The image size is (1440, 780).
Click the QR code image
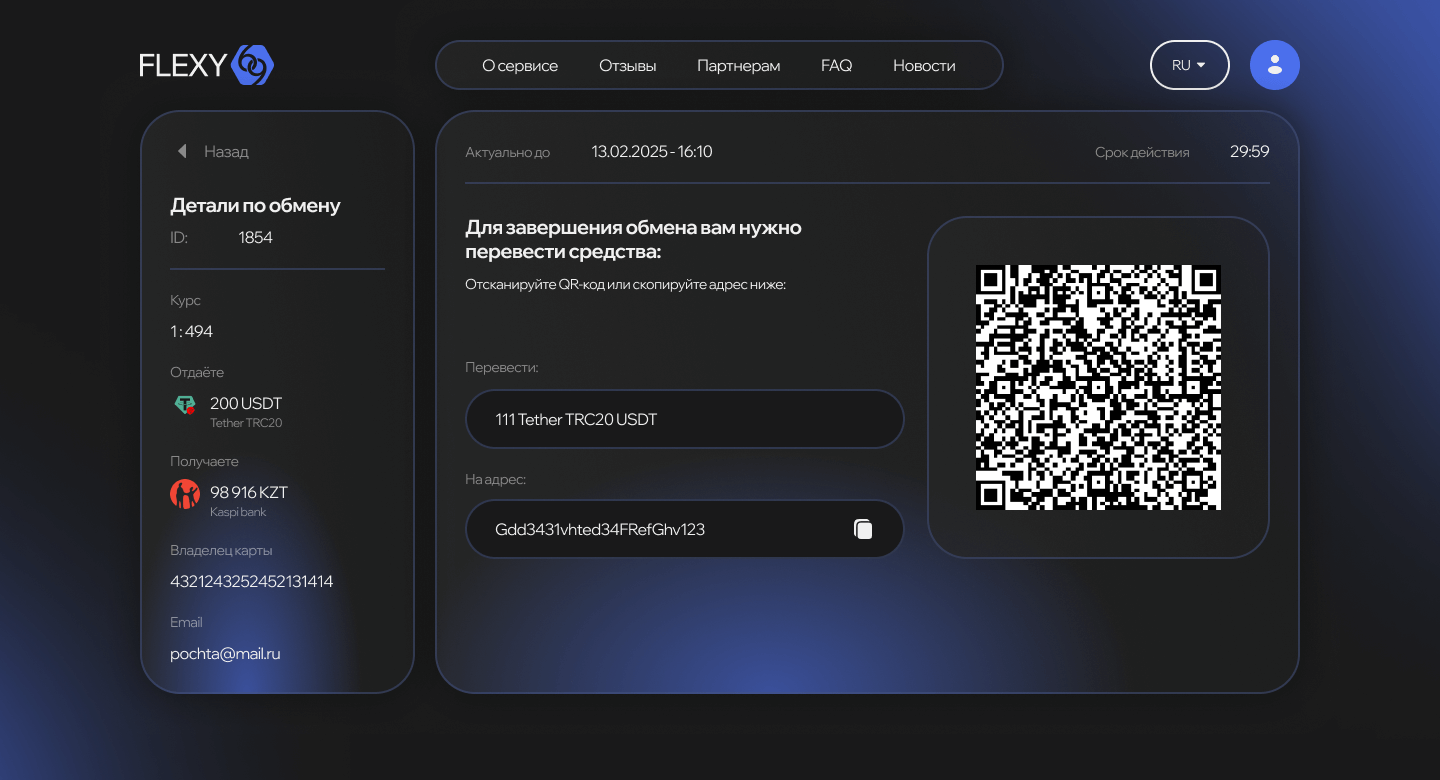click(1098, 387)
